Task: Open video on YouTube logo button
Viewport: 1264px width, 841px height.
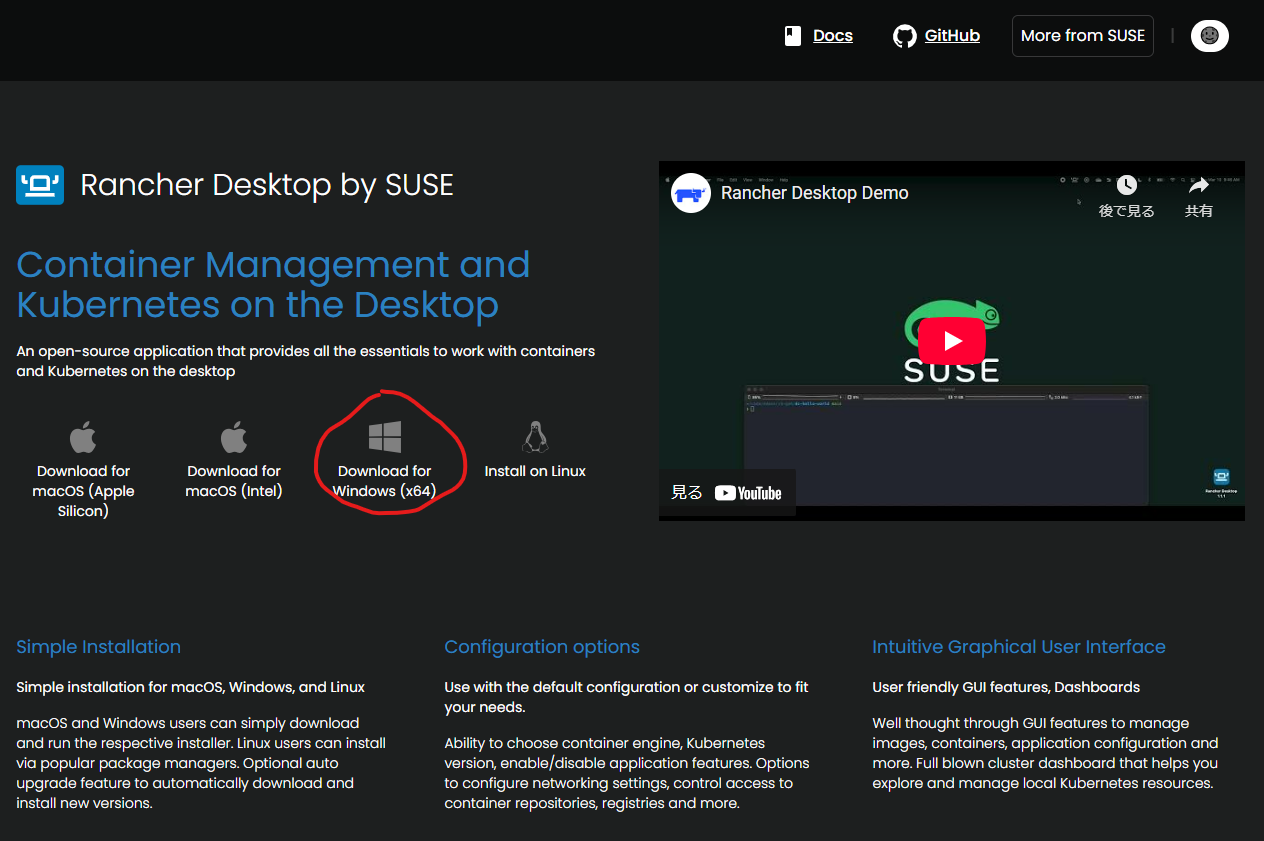Action: pos(747,493)
